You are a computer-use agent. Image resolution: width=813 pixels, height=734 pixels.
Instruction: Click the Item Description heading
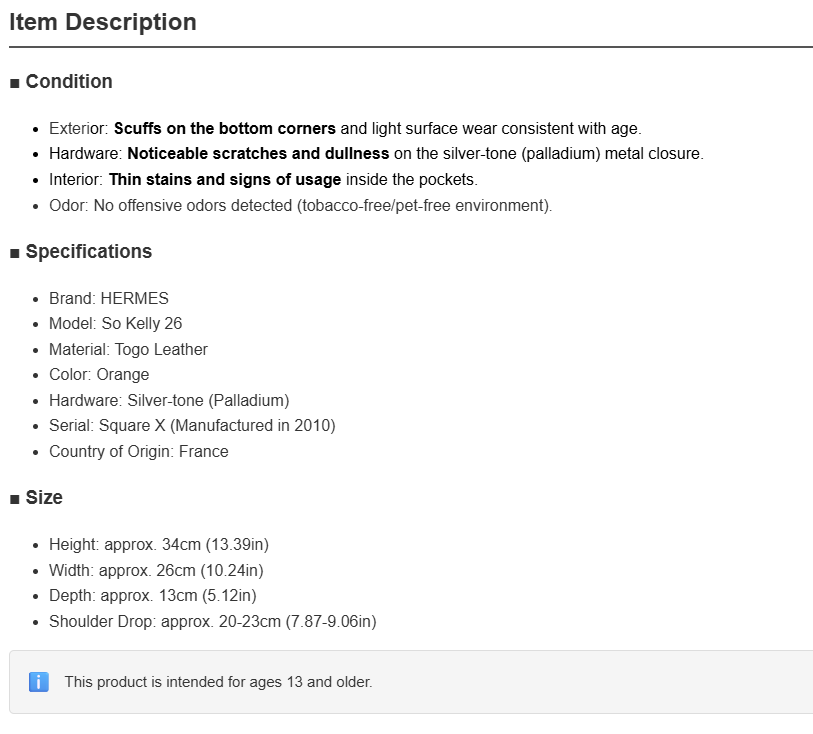[x=103, y=22]
